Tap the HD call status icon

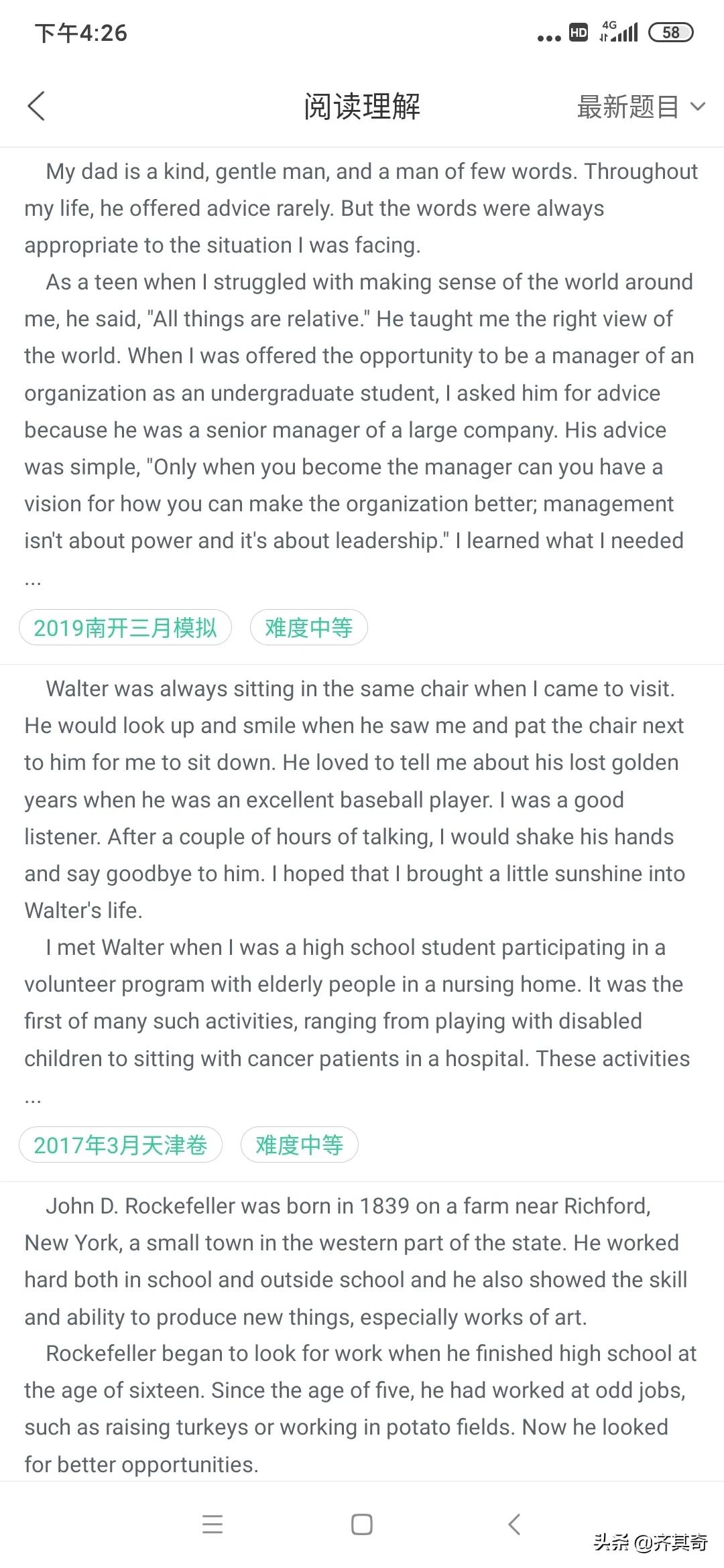coord(578,32)
